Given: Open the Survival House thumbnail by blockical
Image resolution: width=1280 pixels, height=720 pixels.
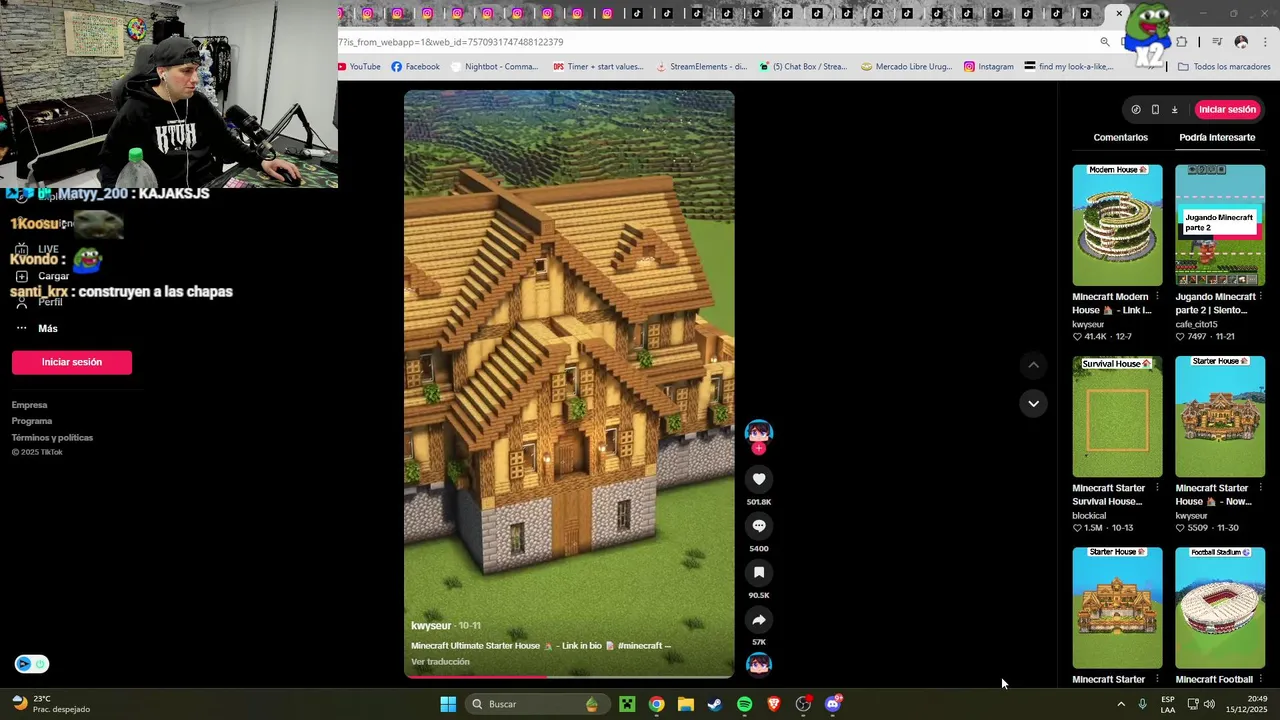Looking at the screenshot, I should coord(1117,416).
